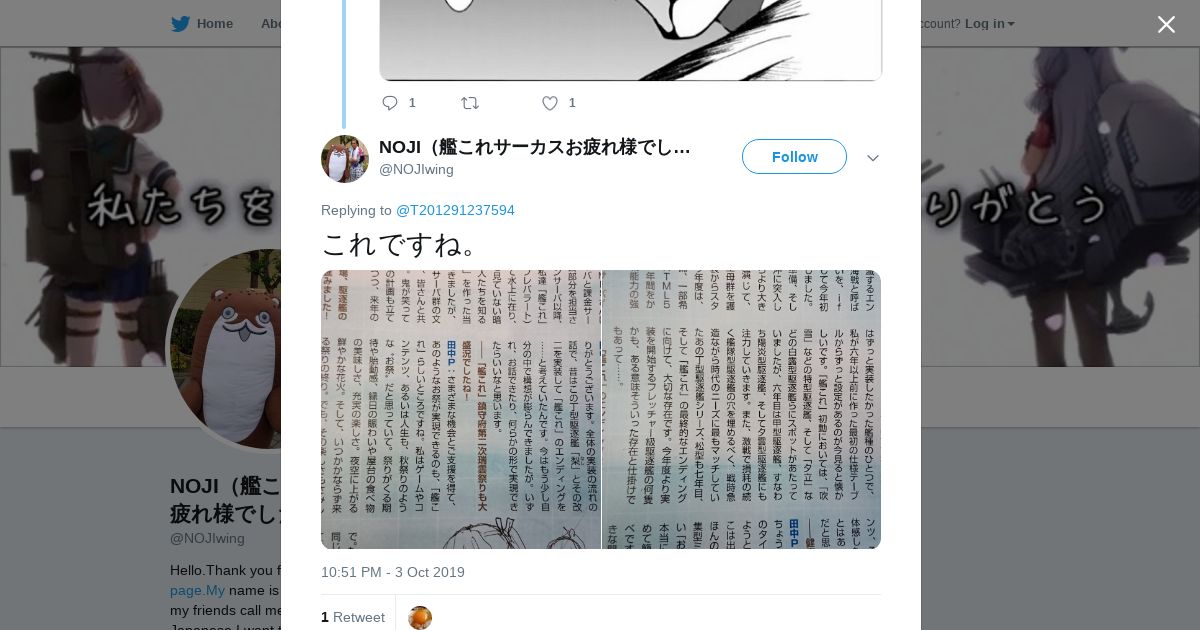View the 1 Retweet list
The width and height of the screenshot is (1200, 630).
(353, 617)
